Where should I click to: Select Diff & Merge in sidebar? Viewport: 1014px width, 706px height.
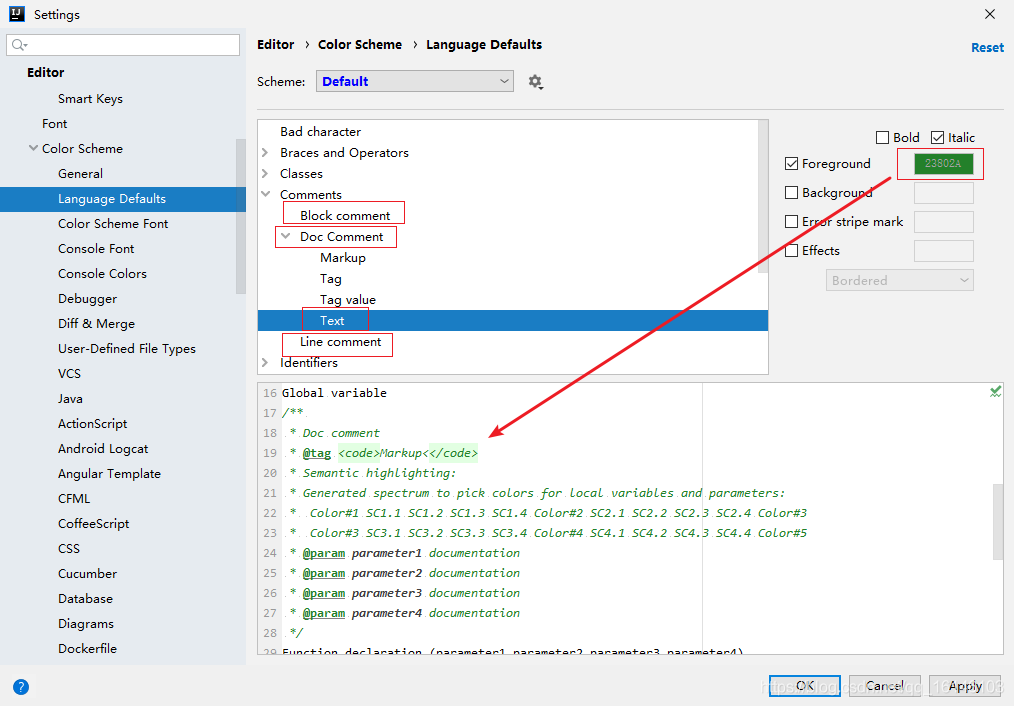(96, 324)
